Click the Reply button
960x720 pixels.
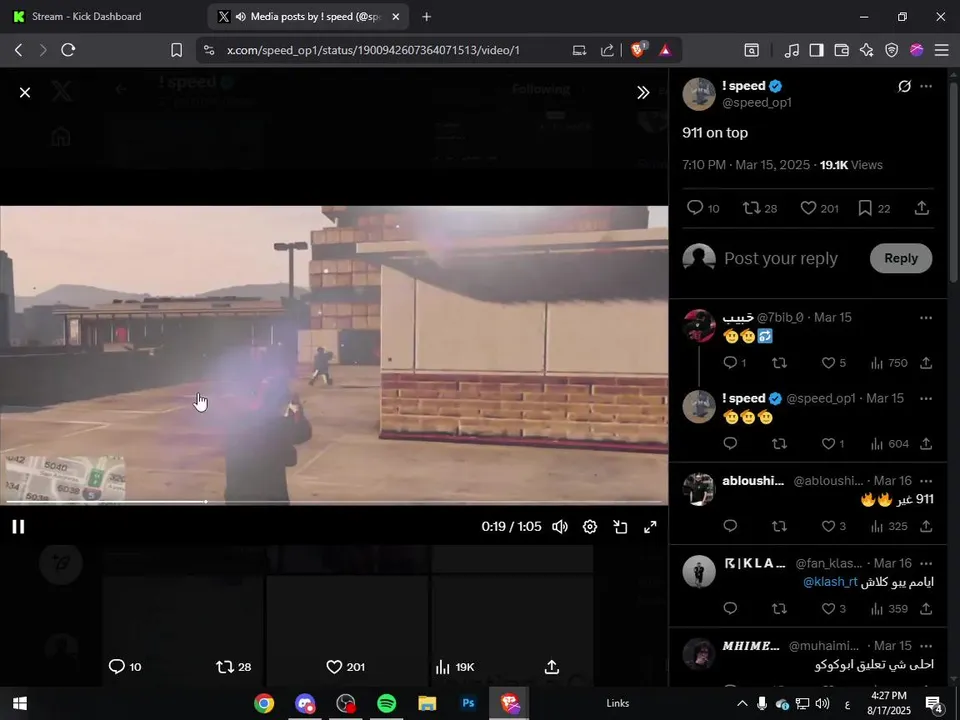pos(901,258)
